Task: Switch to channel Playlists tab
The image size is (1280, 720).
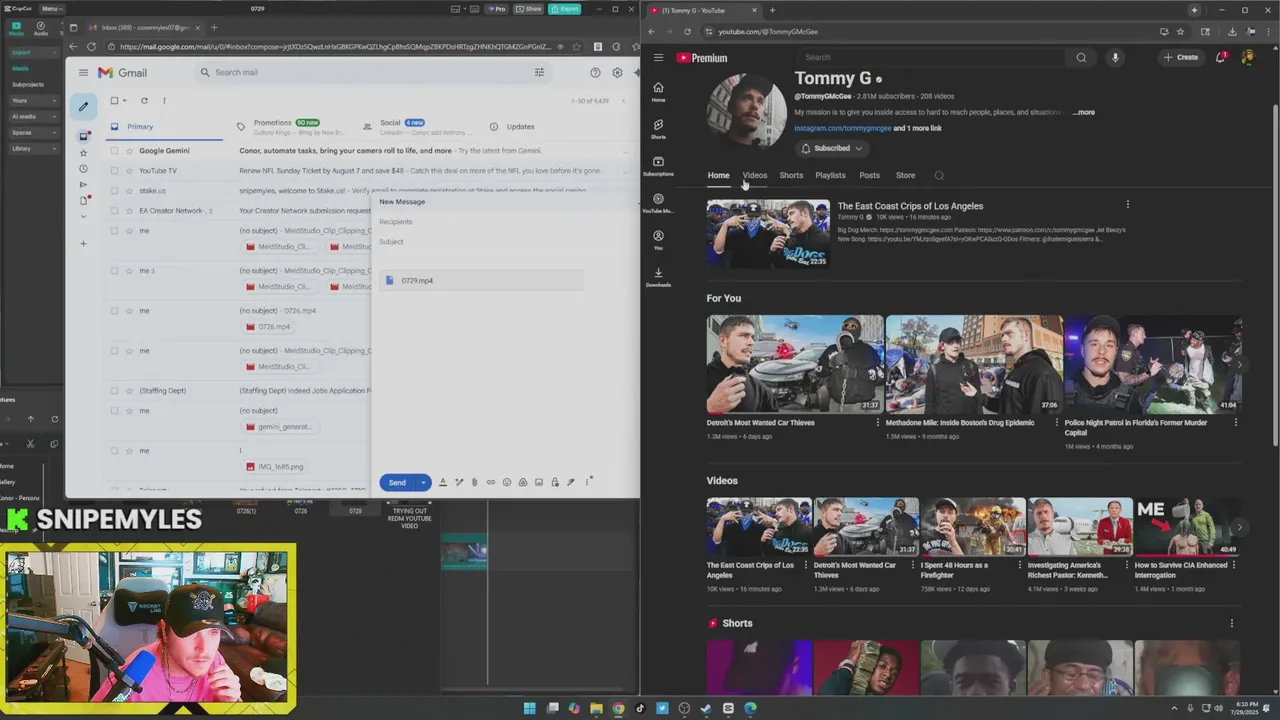Action: tap(830, 175)
